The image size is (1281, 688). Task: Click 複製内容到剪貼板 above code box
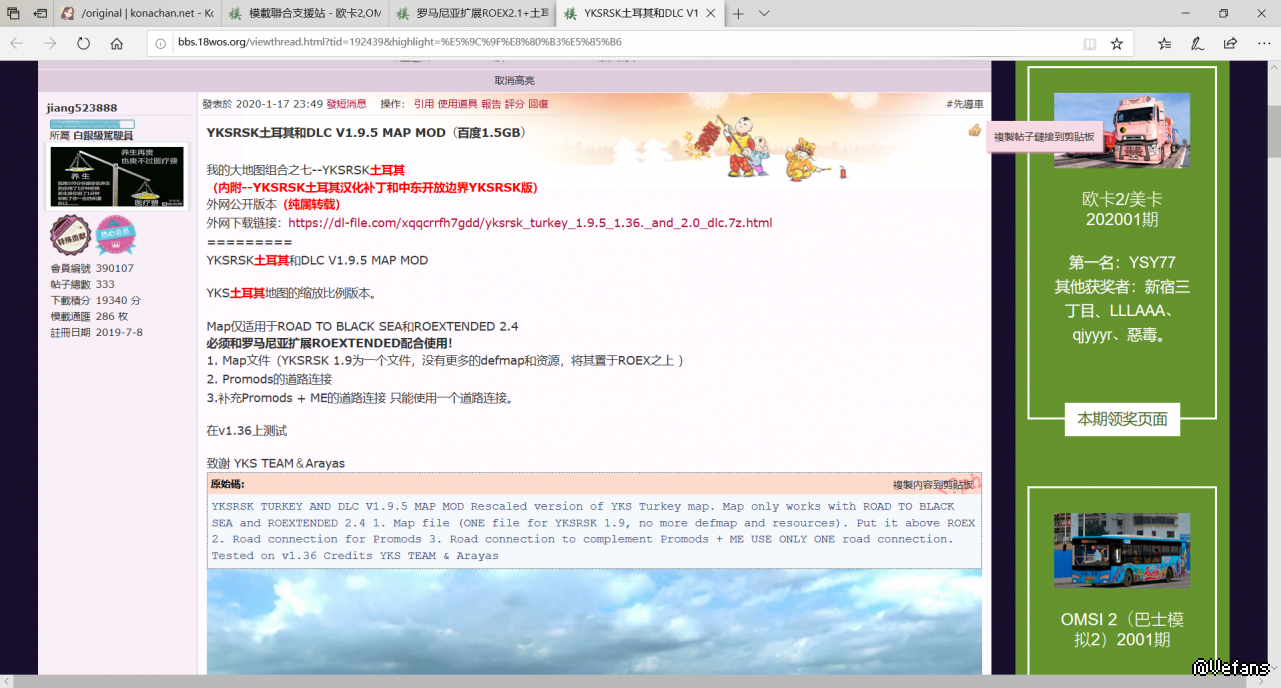coord(933,484)
